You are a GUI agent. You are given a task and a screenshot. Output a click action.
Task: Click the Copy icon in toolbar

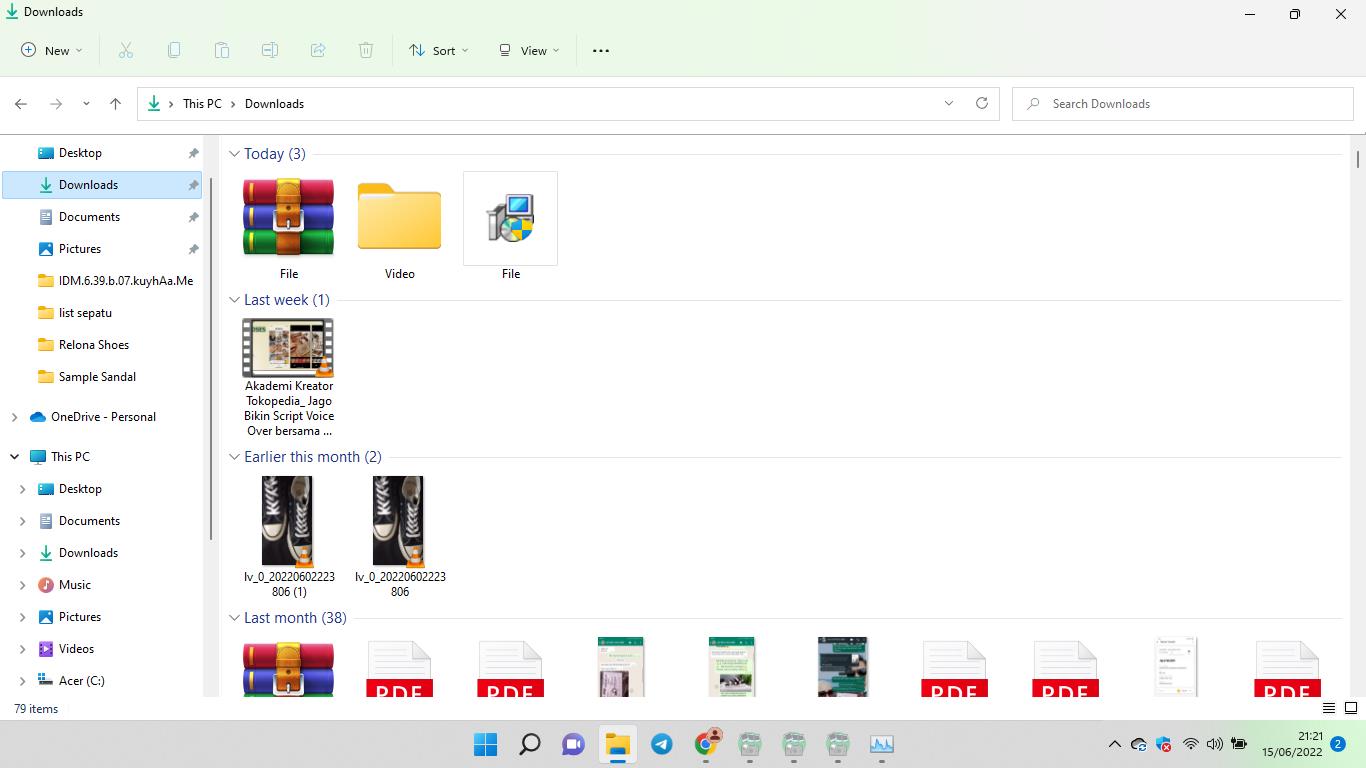pyautogui.click(x=174, y=51)
